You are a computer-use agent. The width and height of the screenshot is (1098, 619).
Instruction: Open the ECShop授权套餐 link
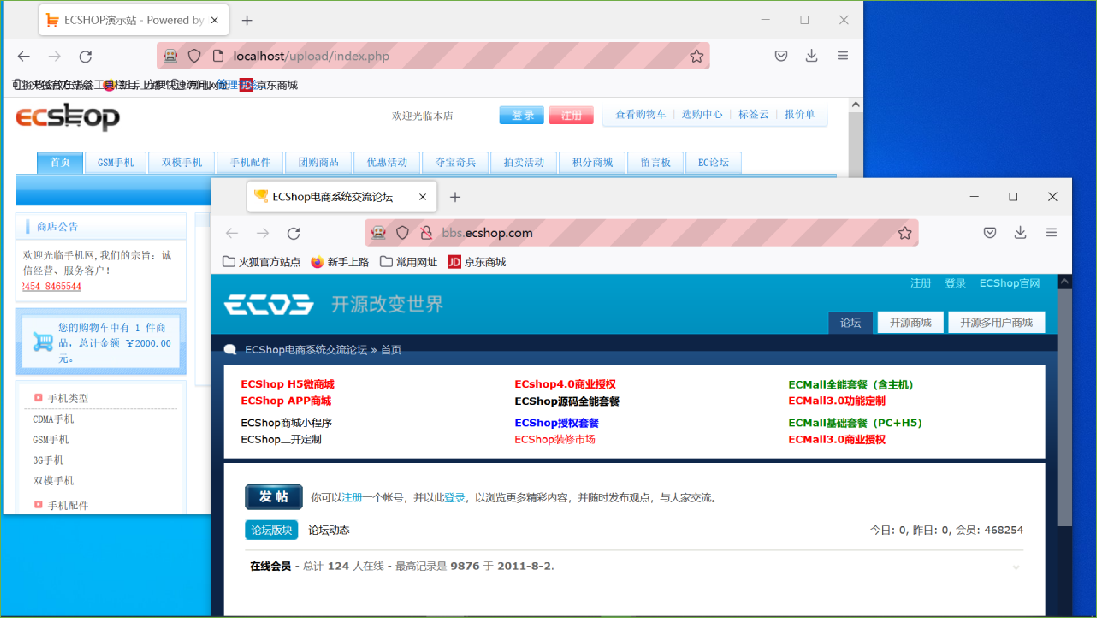(557, 423)
